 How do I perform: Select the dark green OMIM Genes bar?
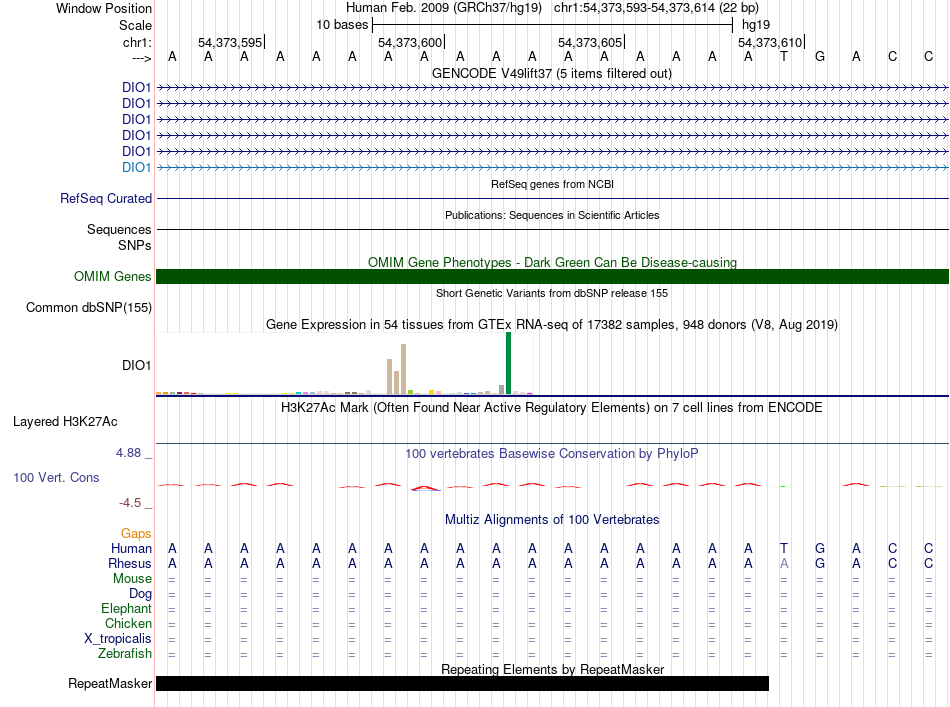coord(552,277)
